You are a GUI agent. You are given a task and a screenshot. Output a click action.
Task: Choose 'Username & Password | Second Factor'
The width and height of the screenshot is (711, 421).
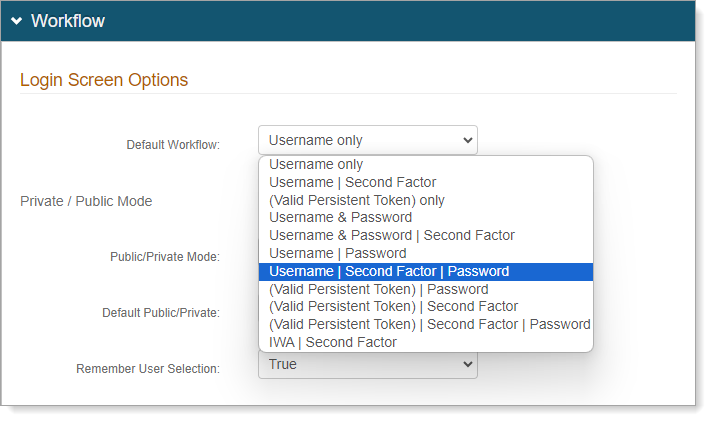pos(391,236)
